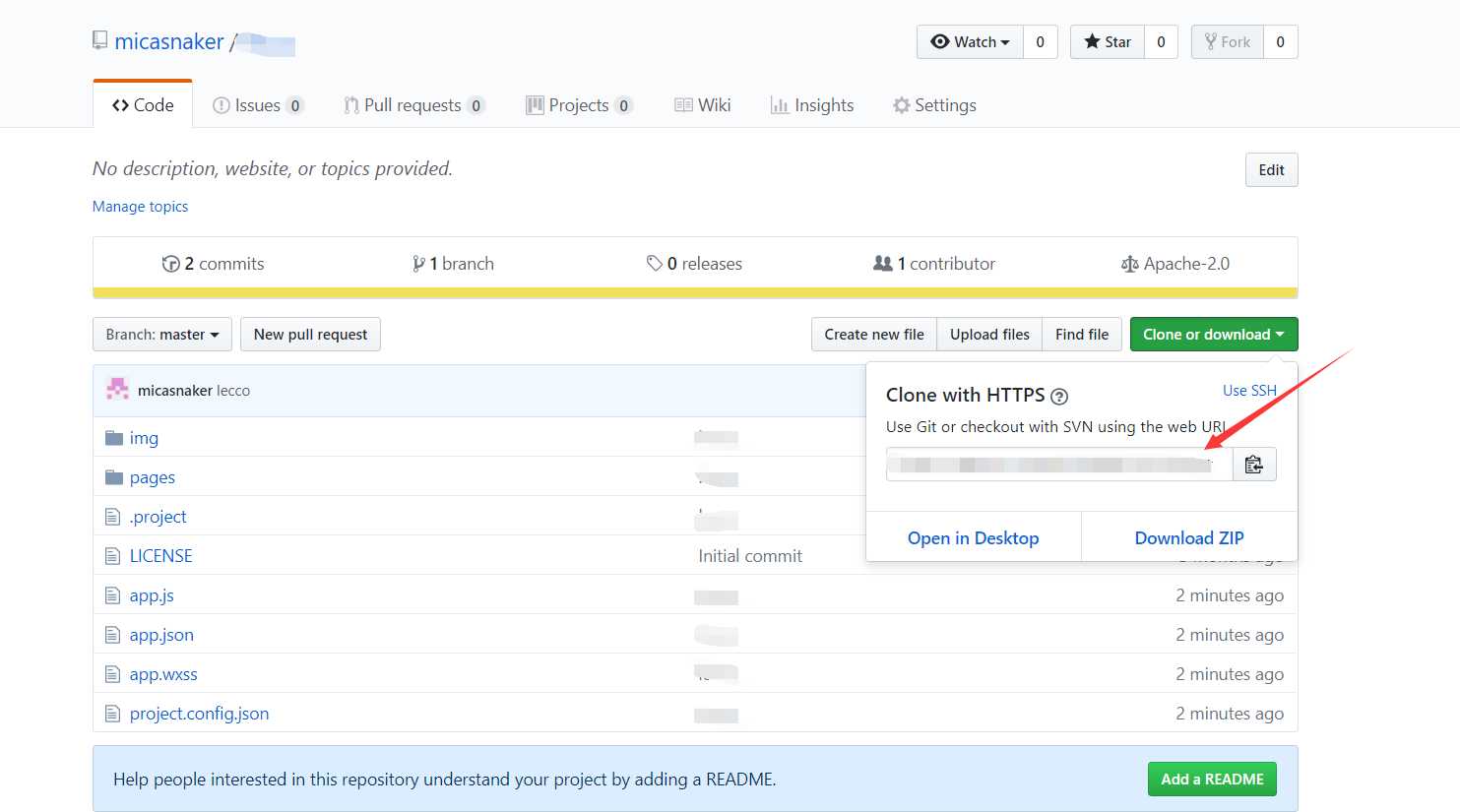Viewport: 1460px width, 812px height.
Task: View the 1 contributor page
Action: [x=934, y=264]
